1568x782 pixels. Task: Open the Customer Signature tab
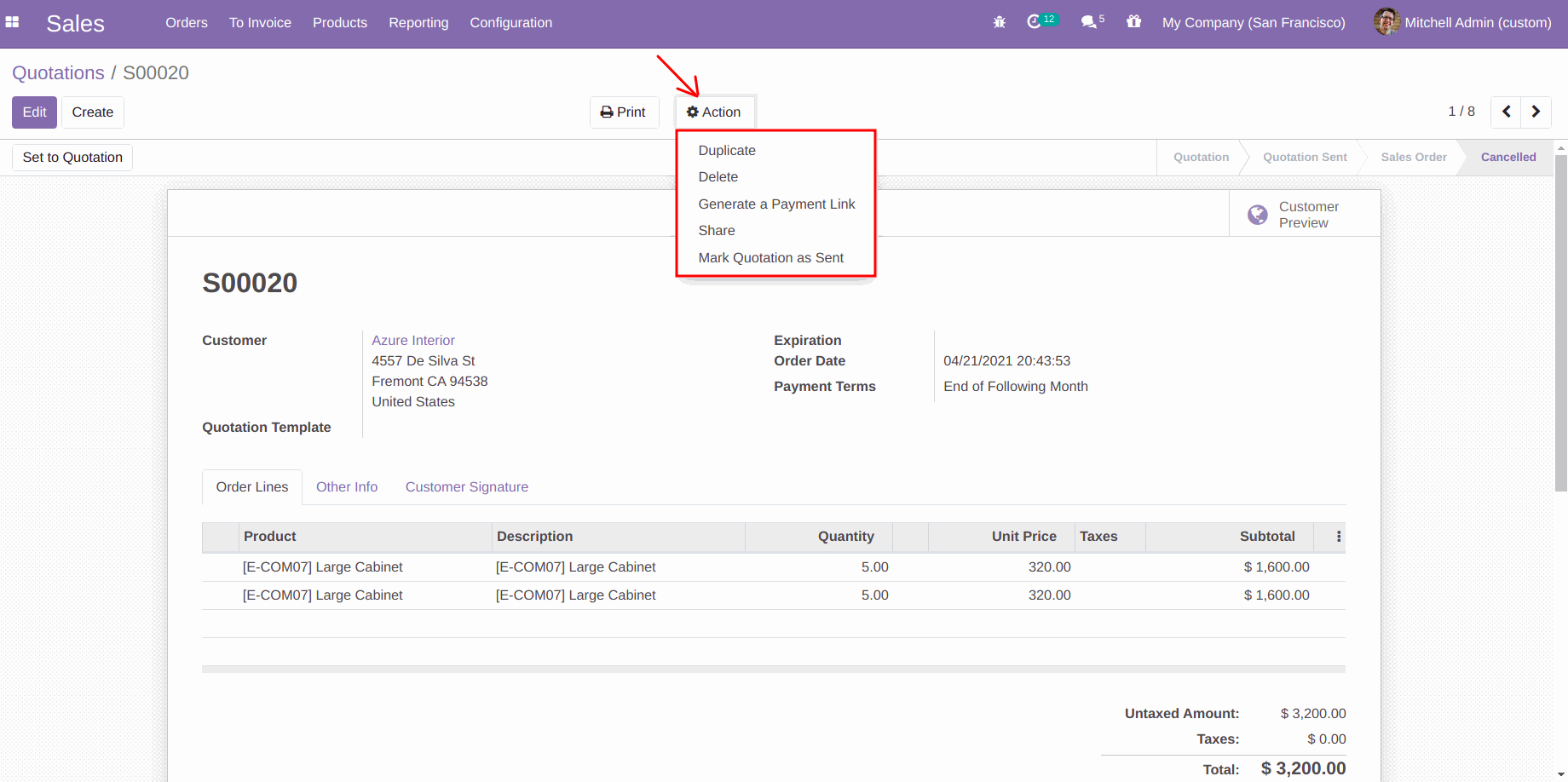466,487
